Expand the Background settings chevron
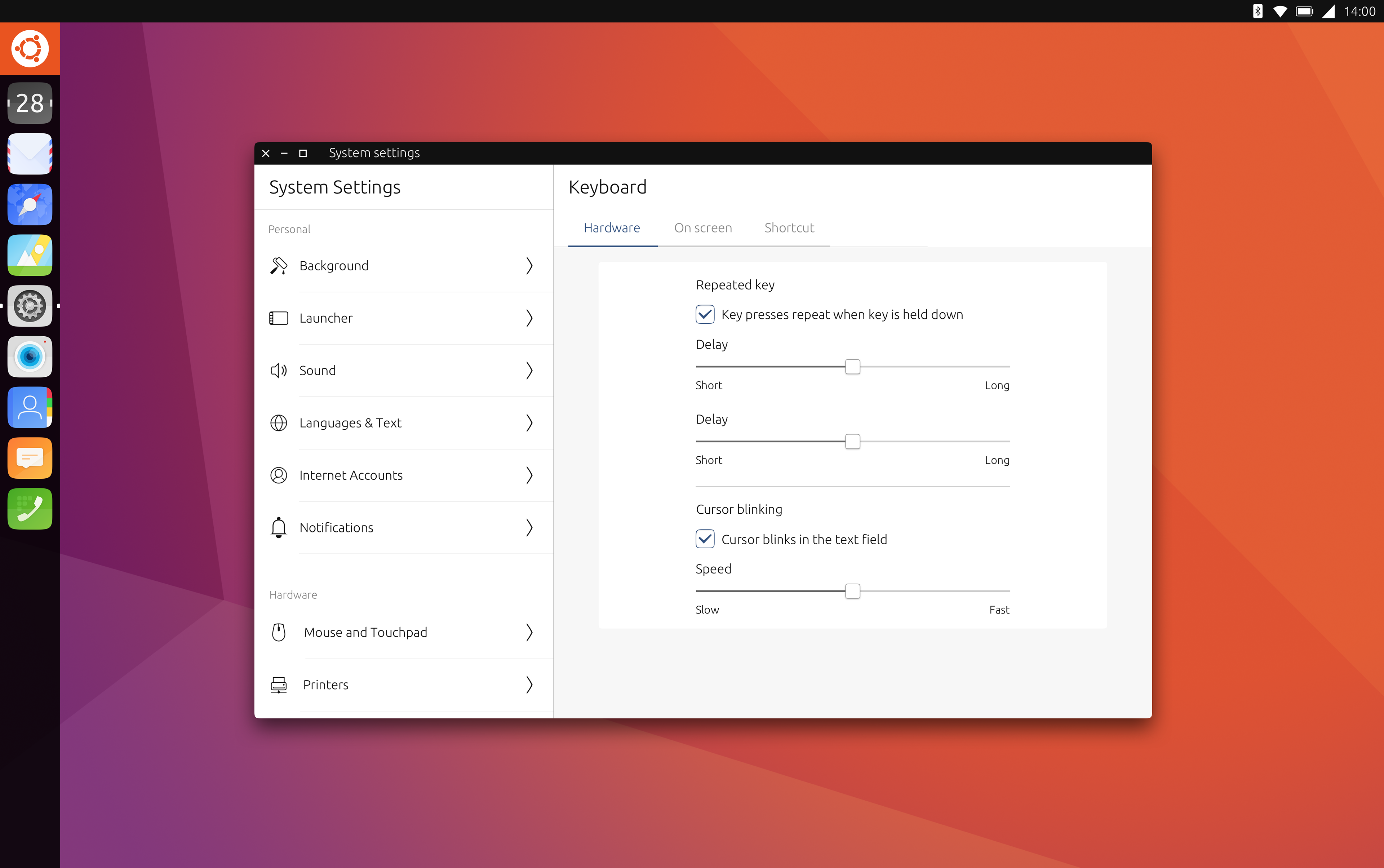The height and width of the screenshot is (868, 1384). click(529, 266)
